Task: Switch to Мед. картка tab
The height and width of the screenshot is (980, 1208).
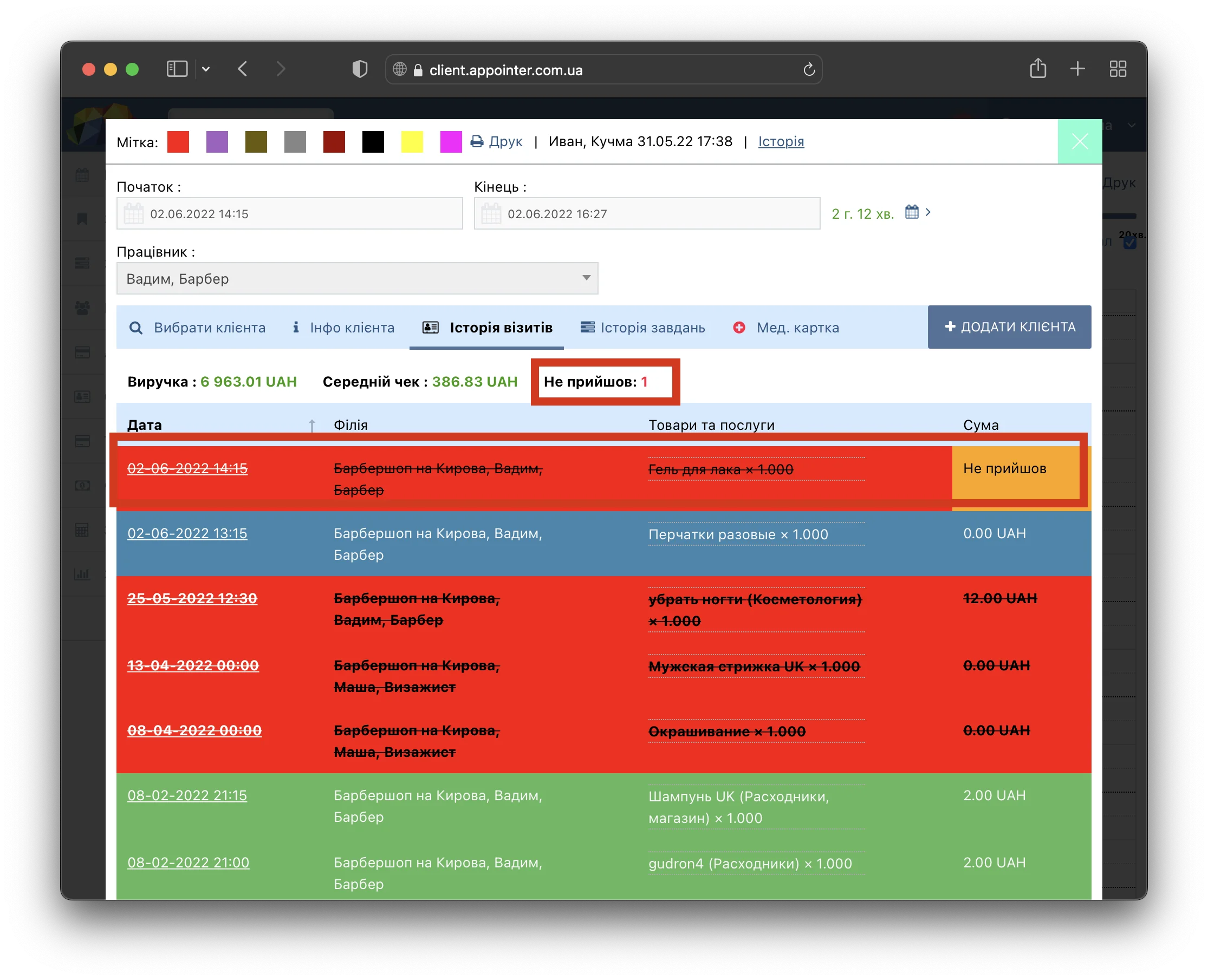Action: tap(785, 328)
